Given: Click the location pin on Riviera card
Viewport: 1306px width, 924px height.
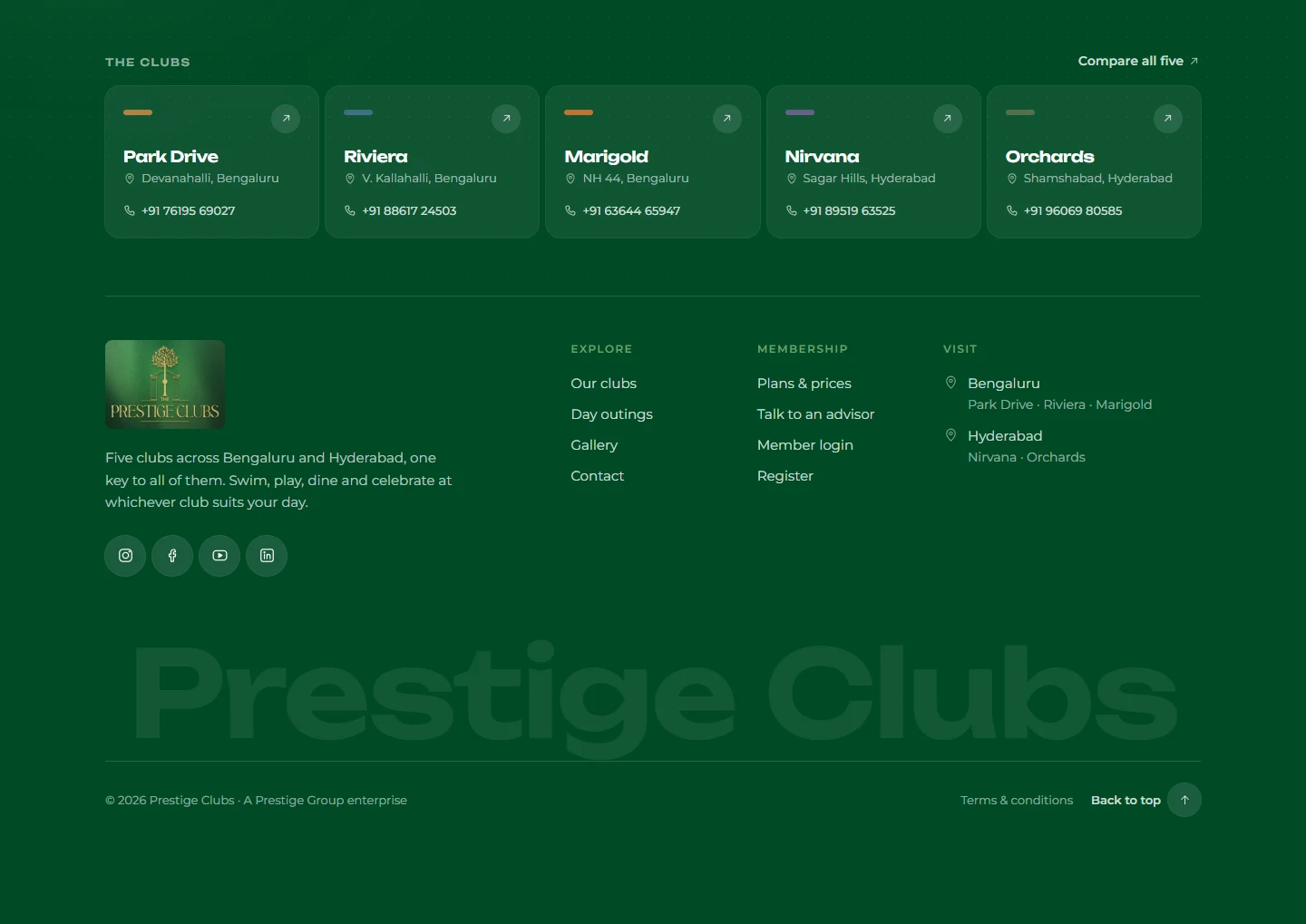Looking at the screenshot, I should [x=350, y=179].
